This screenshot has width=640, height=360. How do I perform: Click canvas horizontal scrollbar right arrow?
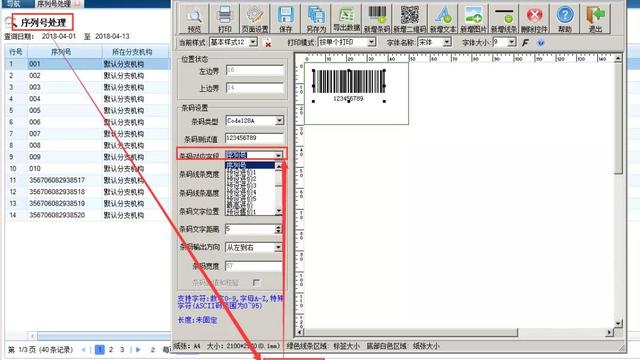point(609,333)
